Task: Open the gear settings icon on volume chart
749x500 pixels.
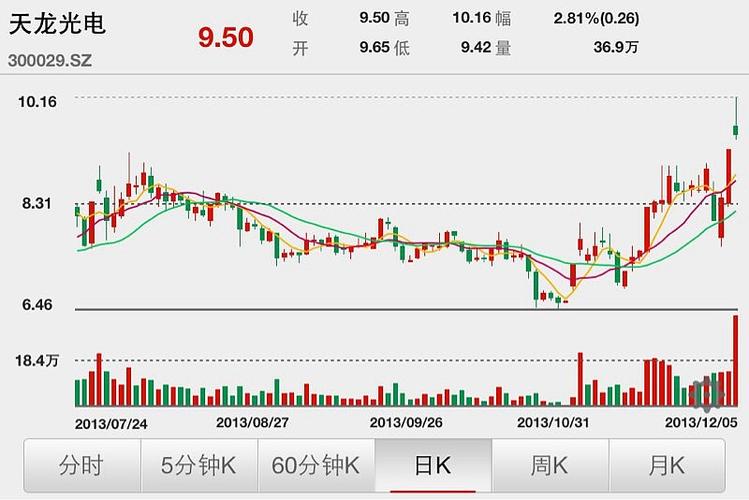Action: [x=707, y=393]
